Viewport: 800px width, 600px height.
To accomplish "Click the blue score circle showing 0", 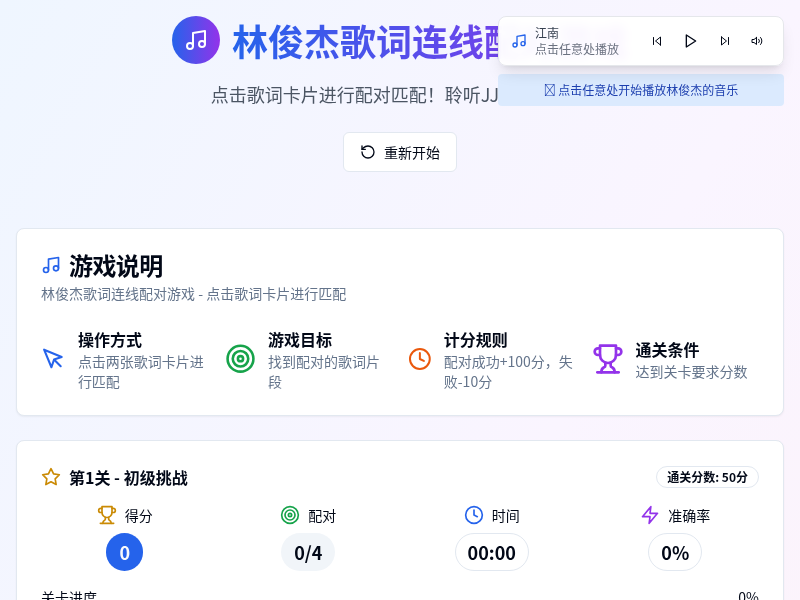I will click(124, 552).
